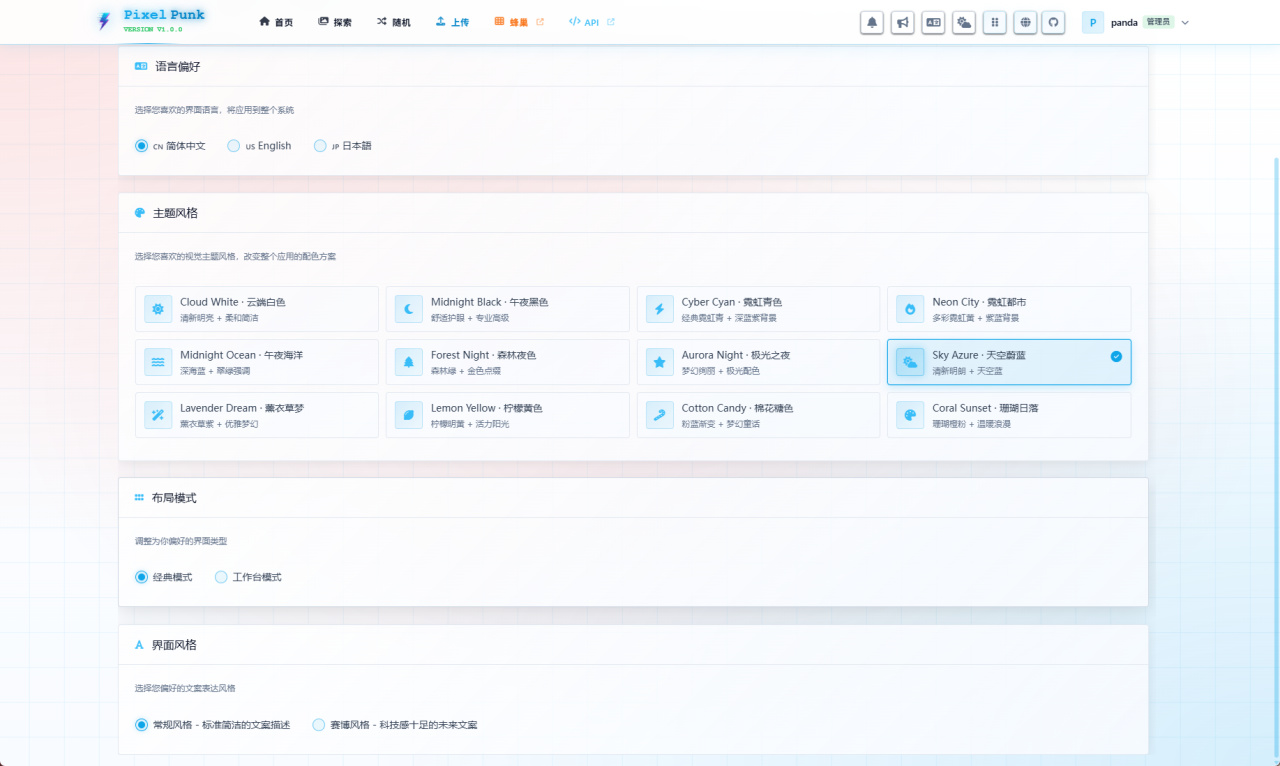Click the globe icon in header
Image resolution: width=1280 pixels, height=766 pixels.
1024,22
